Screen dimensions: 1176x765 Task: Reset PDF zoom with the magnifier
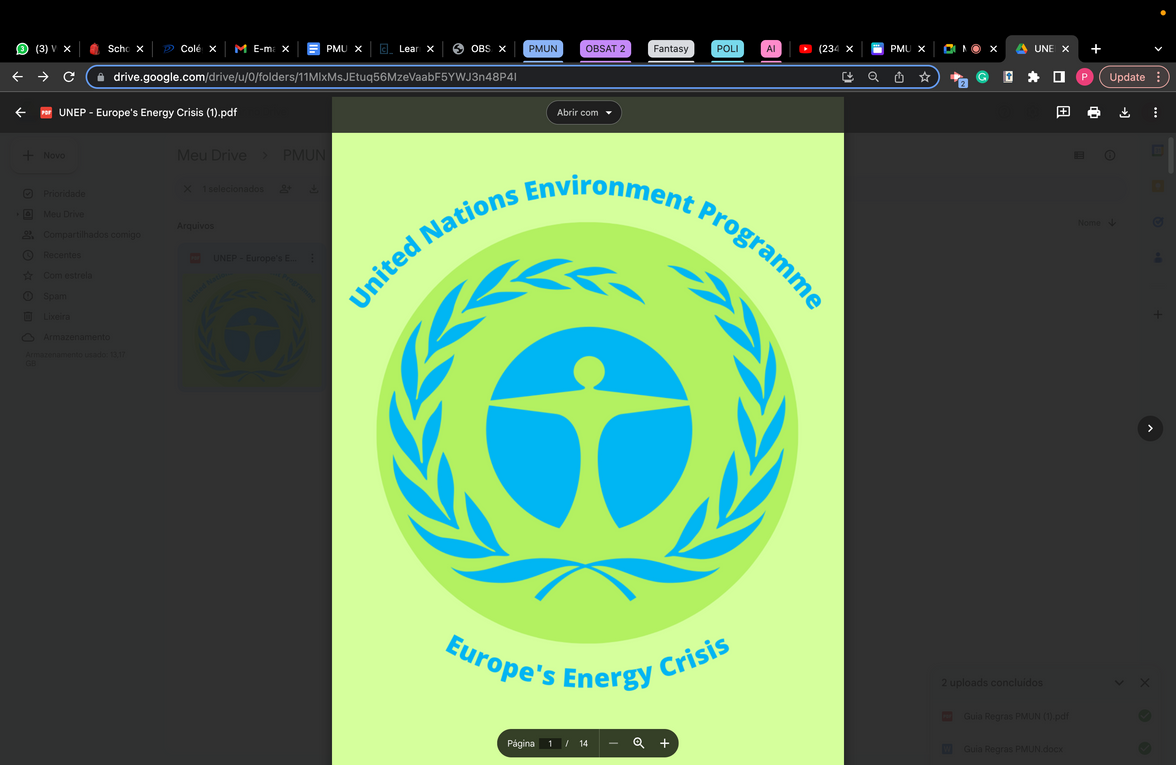coord(639,743)
